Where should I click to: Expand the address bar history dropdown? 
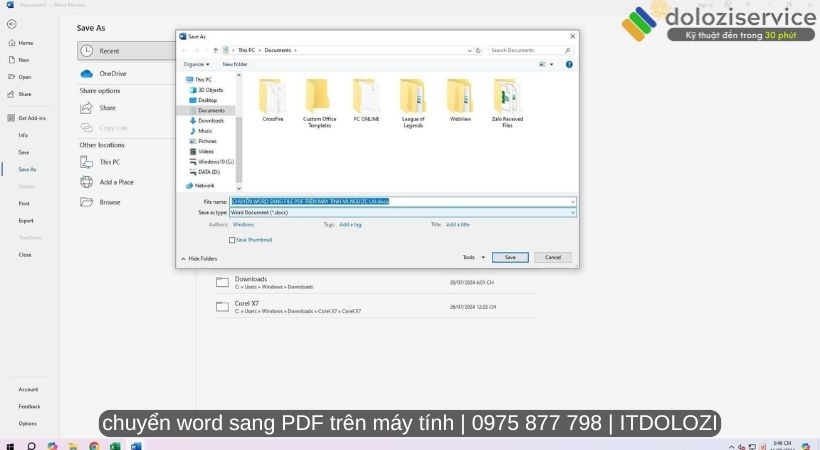[469, 50]
